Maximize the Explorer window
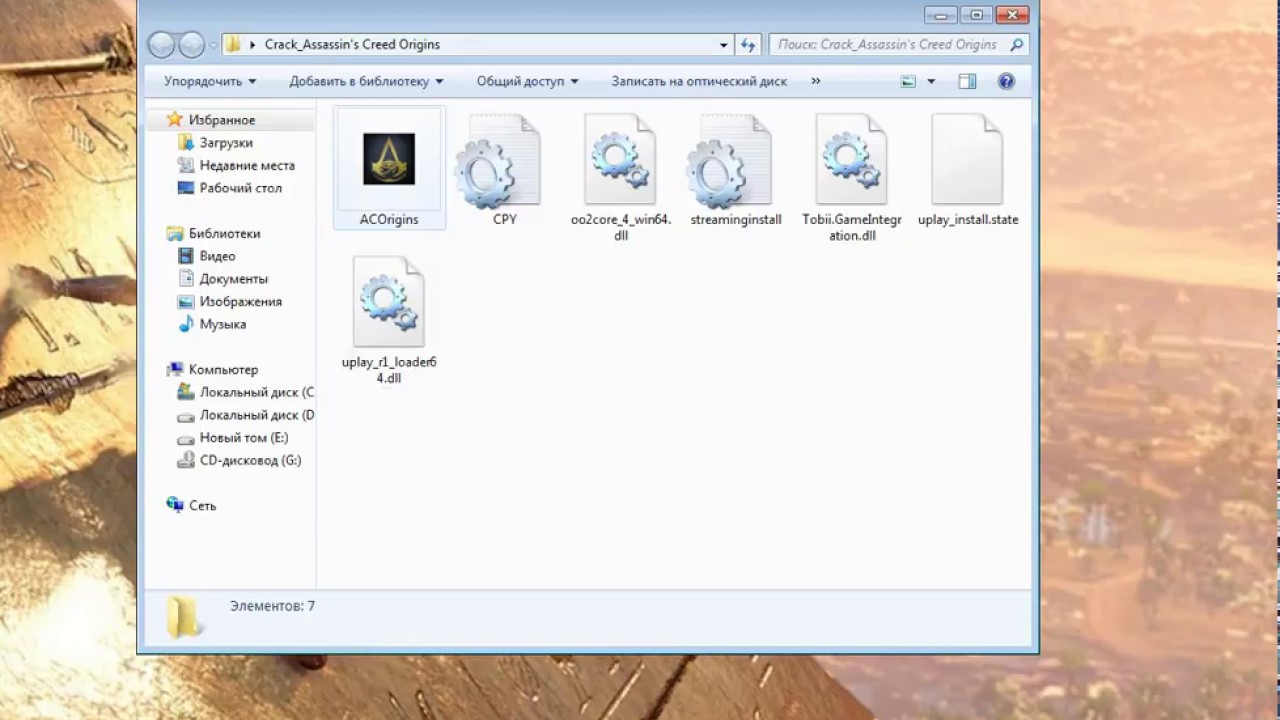Screen dimensions: 1280x720 976,15
